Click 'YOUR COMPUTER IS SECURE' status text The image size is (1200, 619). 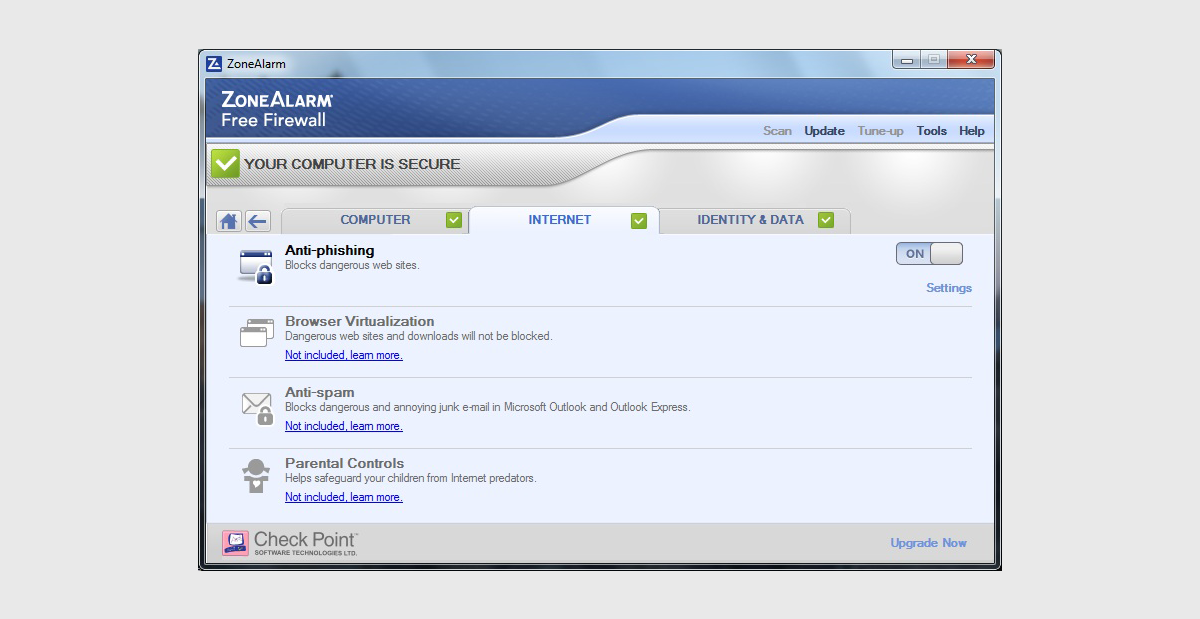(x=352, y=164)
